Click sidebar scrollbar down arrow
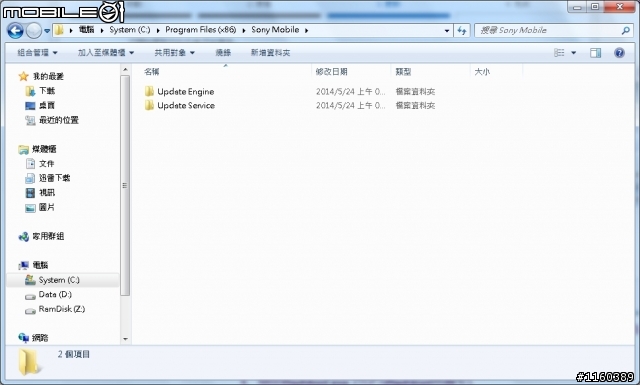This screenshot has height=385, width=640. pos(125,339)
